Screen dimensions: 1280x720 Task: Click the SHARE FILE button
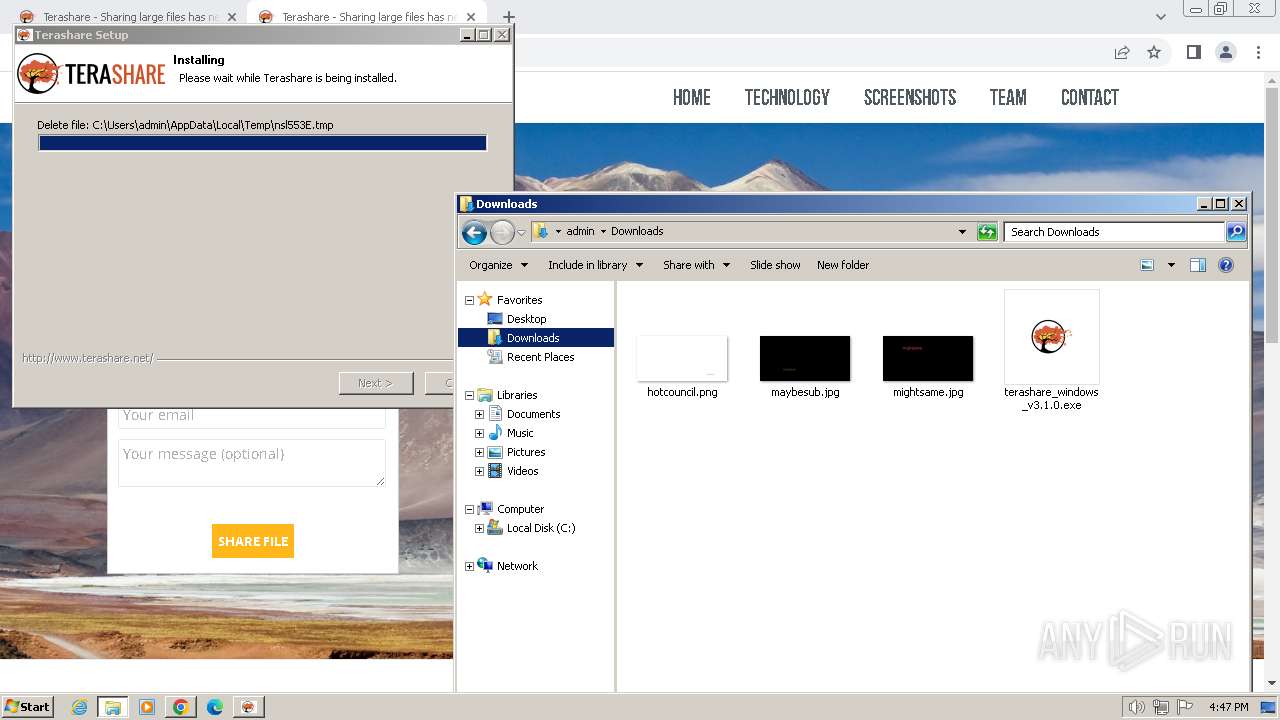[253, 541]
